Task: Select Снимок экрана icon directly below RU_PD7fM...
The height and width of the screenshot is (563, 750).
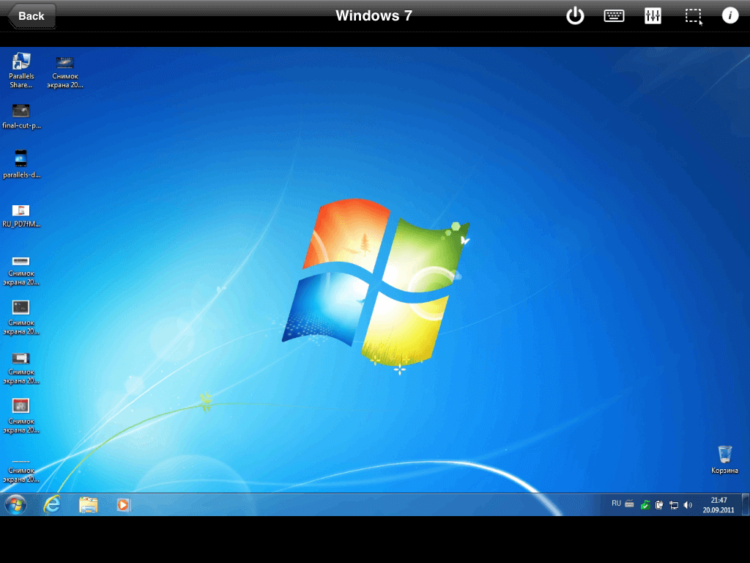Action: (x=21, y=270)
